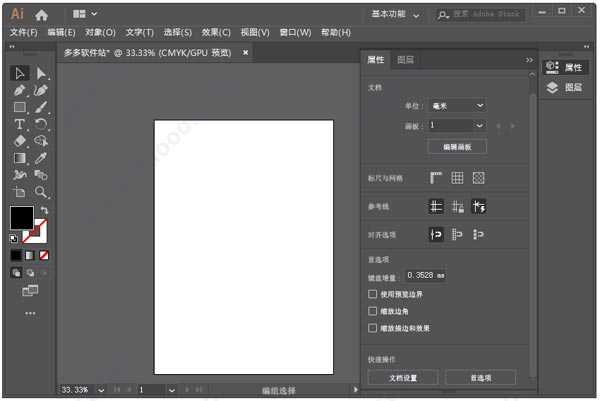
Task: Select the Zoom magnifier tool
Action: coord(41,191)
